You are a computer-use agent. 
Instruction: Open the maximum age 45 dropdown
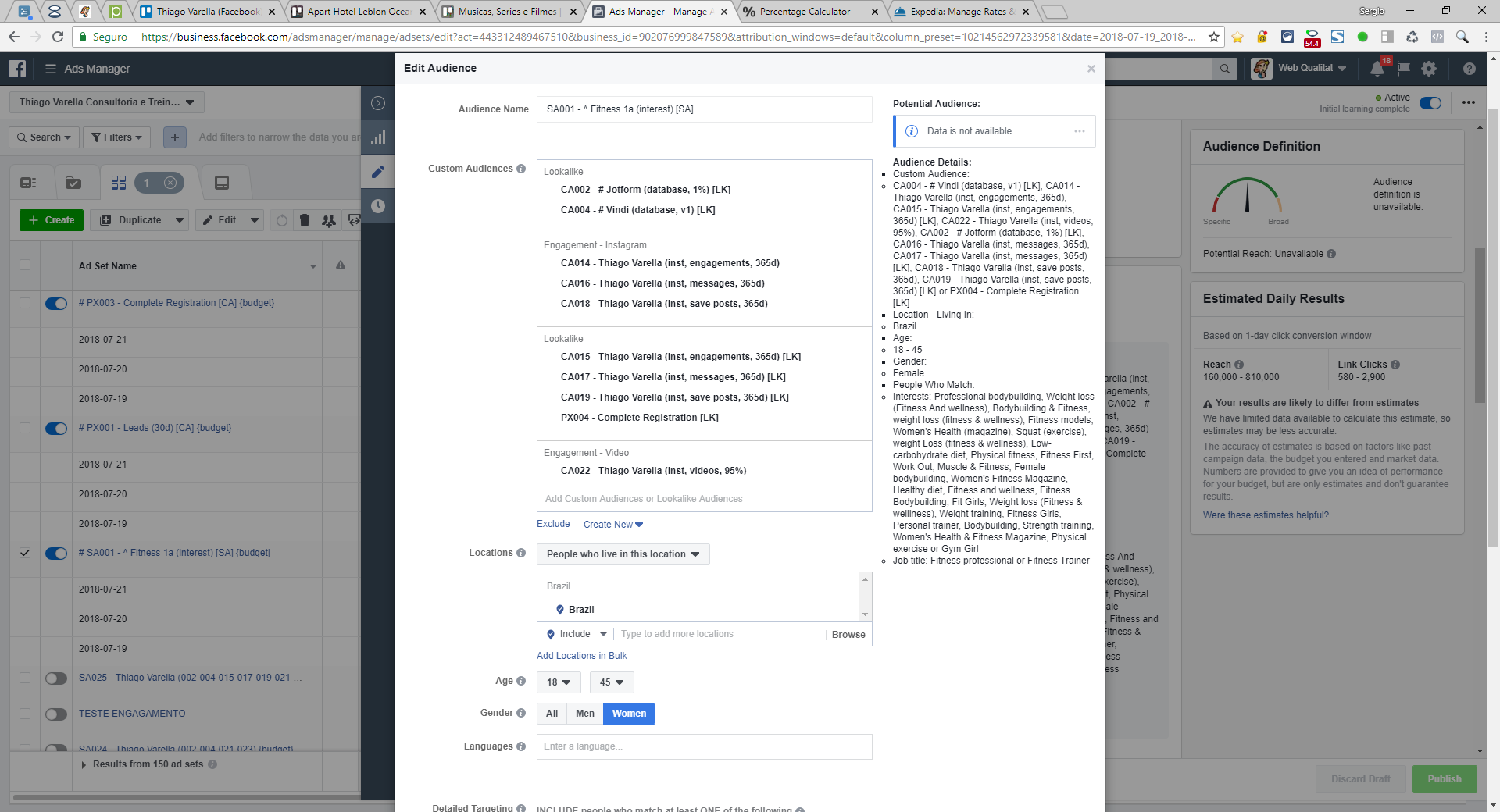pos(612,682)
